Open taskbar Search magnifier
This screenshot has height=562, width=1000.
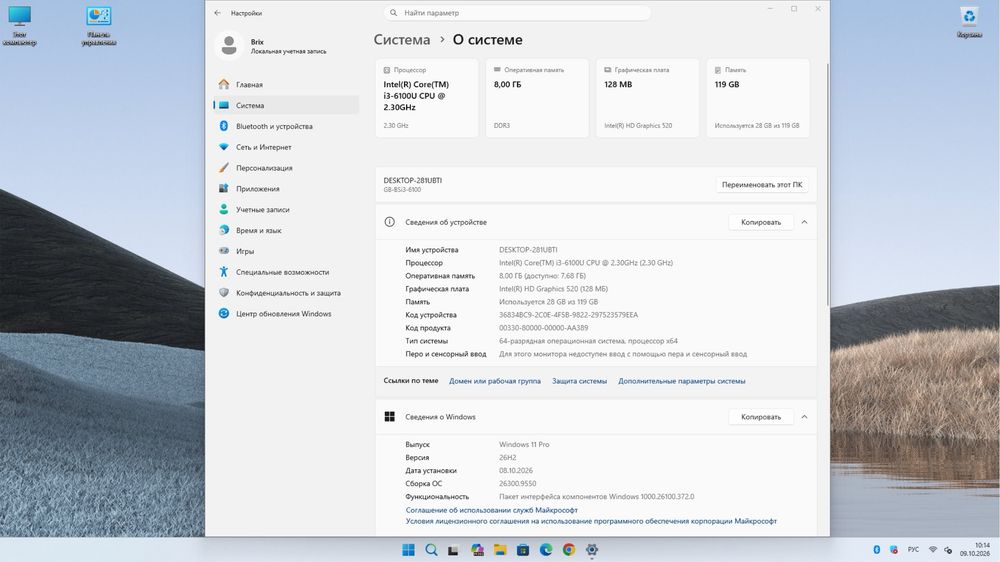431,550
